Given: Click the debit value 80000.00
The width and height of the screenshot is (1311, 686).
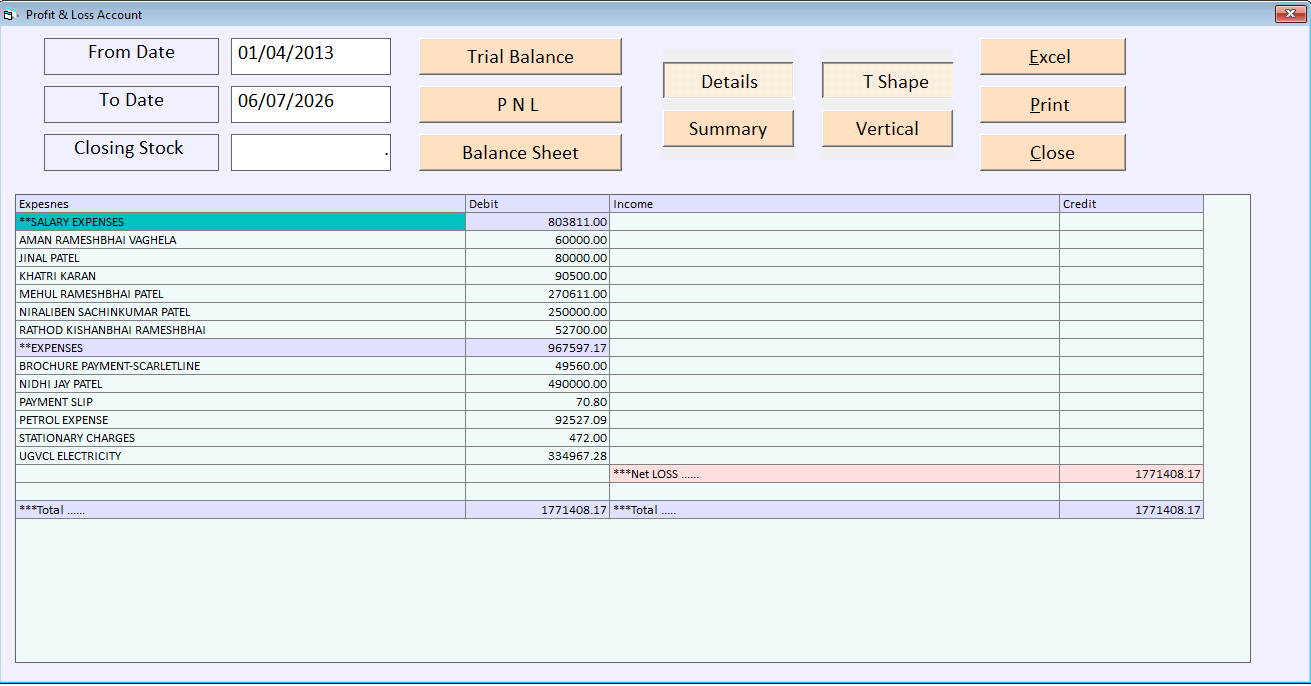Looking at the screenshot, I should point(538,258).
